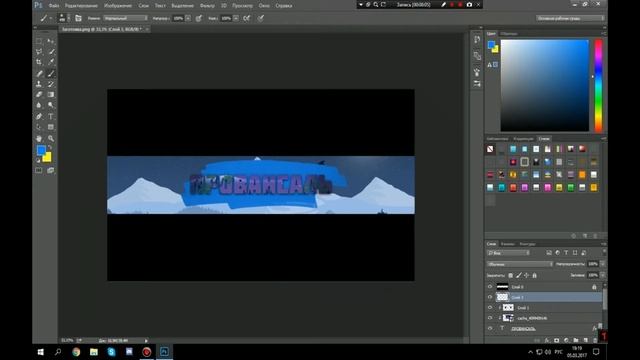Select the Path Selection tool
Image resolution: width=640 pixels, height=360 pixels.
39,127
